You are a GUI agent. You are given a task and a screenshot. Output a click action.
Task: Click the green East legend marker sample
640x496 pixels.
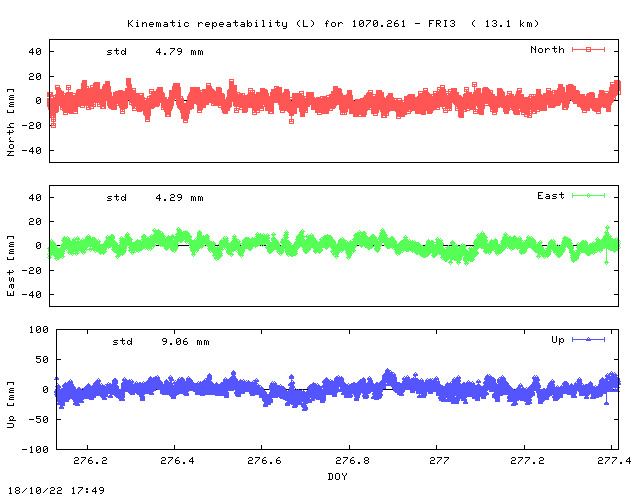tap(588, 196)
